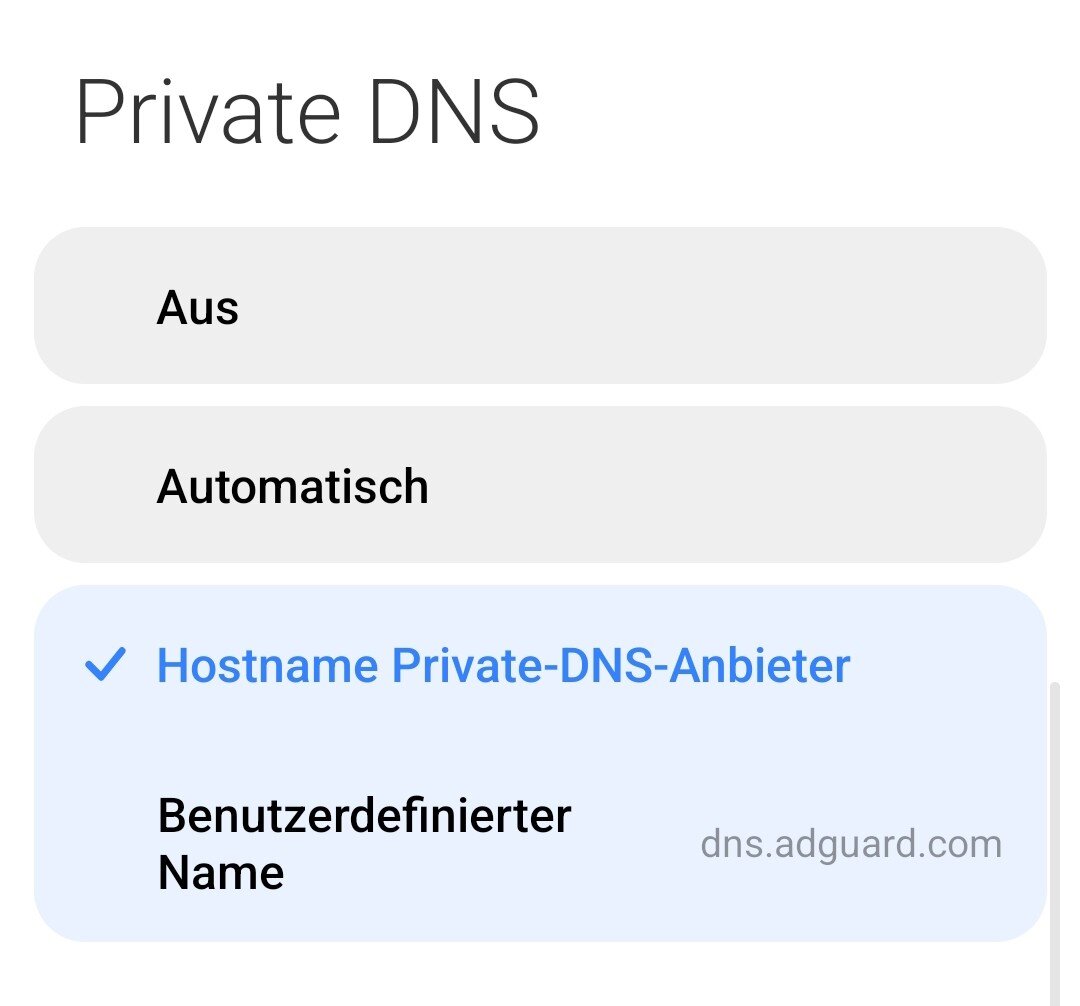Tap the checkmark beside the Hostname option
1080x1006 pixels.
click(105, 665)
